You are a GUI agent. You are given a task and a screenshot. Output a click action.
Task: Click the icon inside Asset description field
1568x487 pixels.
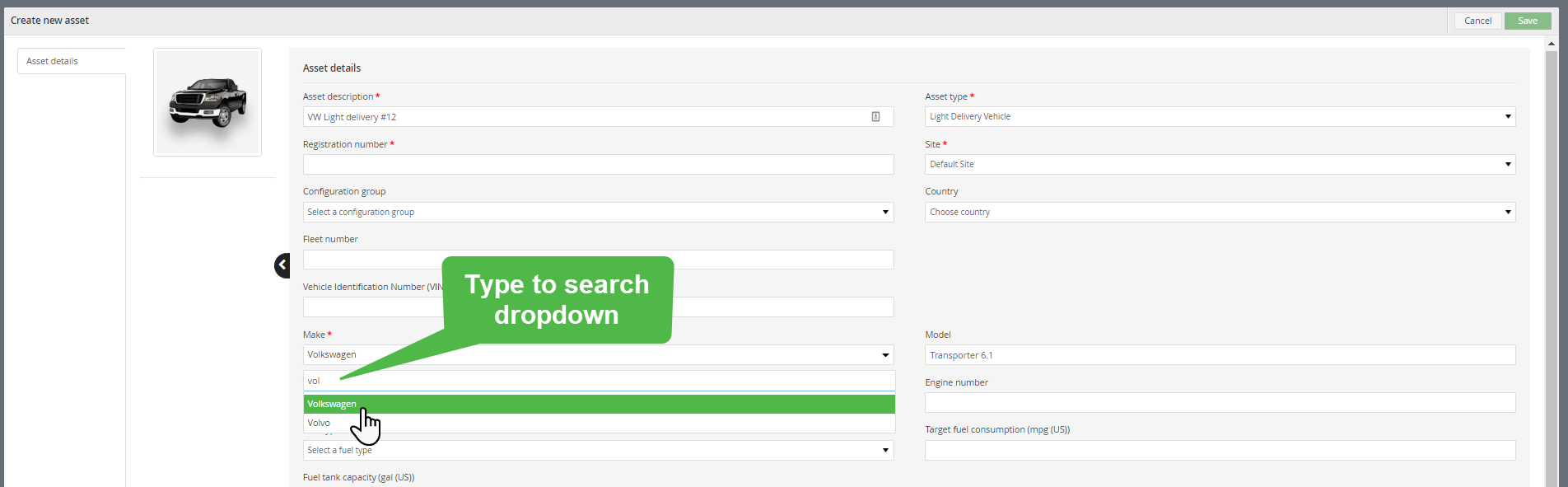[x=875, y=117]
